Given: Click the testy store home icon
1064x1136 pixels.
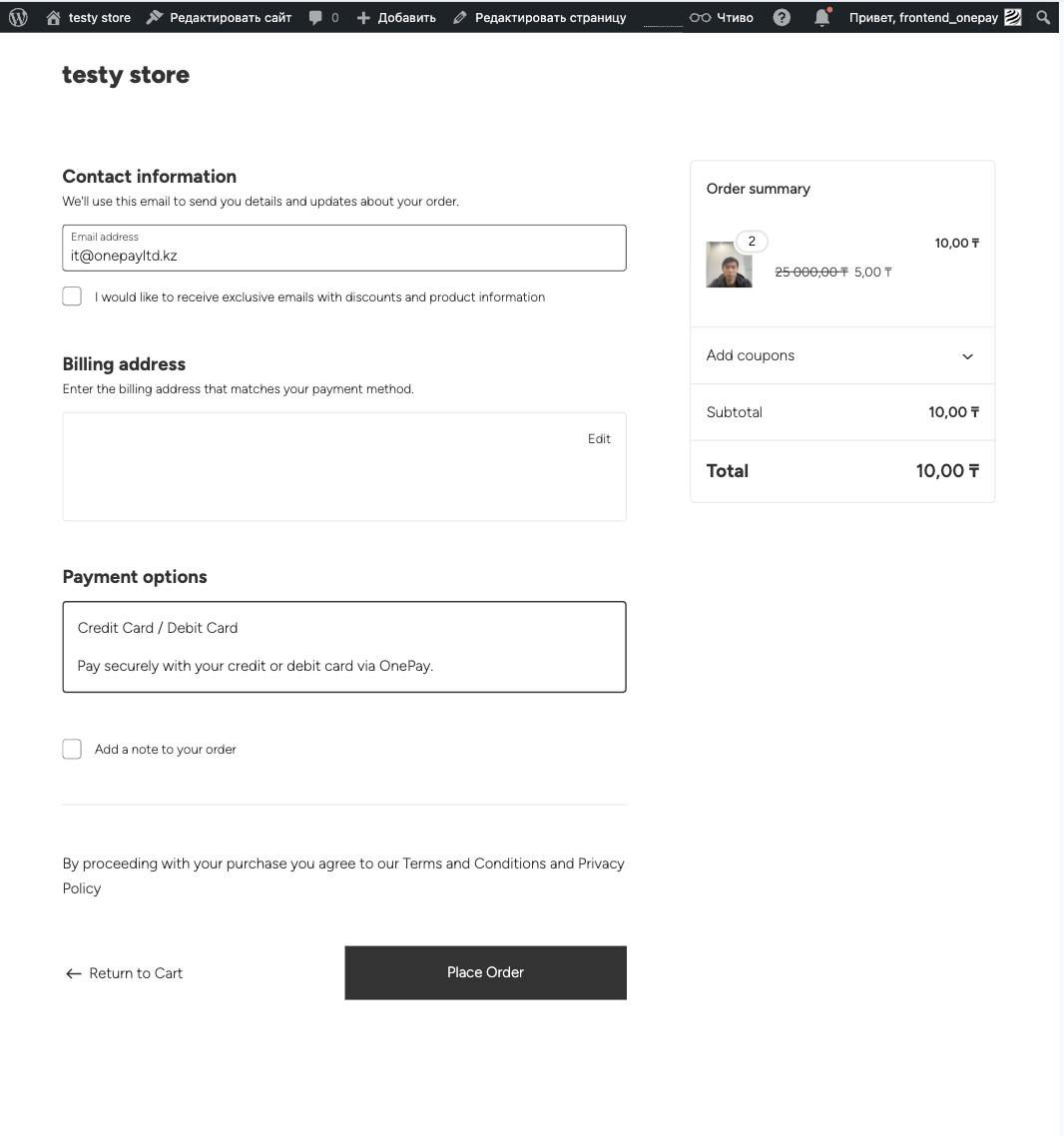Looking at the screenshot, I should [x=54, y=17].
